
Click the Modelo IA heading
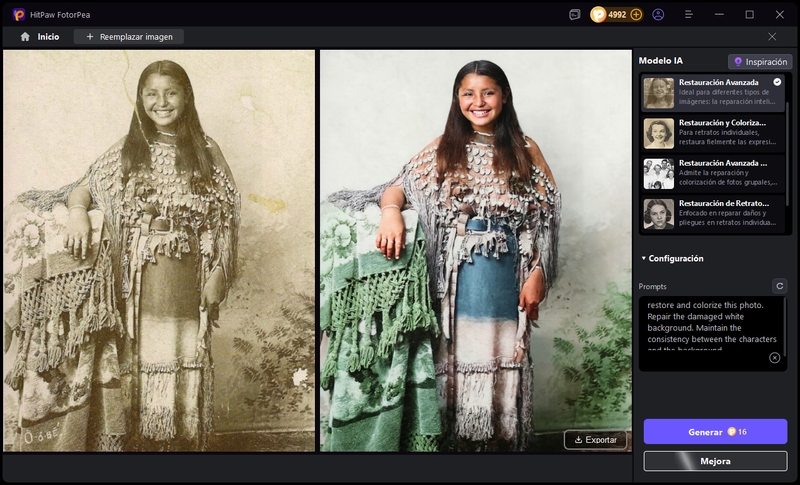pos(660,61)
